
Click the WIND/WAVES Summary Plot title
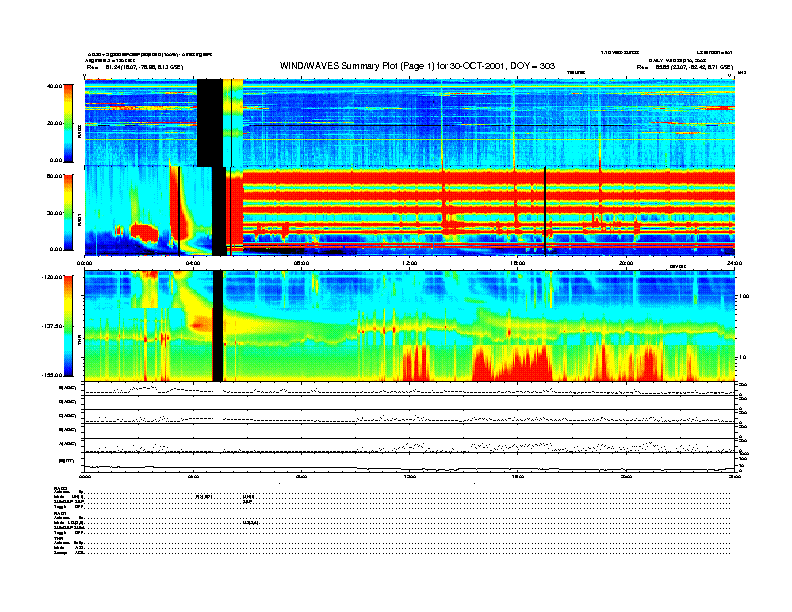417,66
